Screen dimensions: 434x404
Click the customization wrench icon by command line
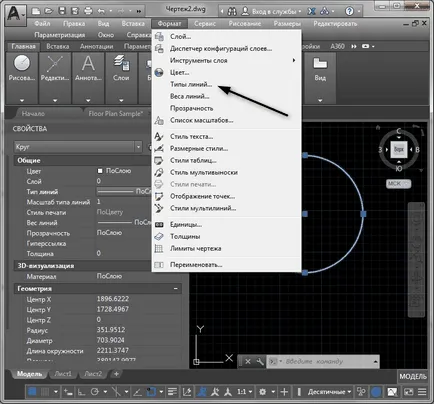click(259, 361)
